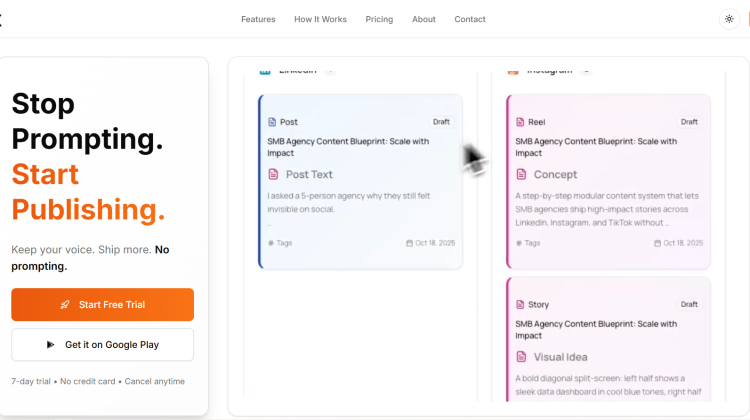The width and height of the screenshot is (750, 420).
Task: Click the 'A step-by-step modular content system' text
Action: click(x=607, y=209)
